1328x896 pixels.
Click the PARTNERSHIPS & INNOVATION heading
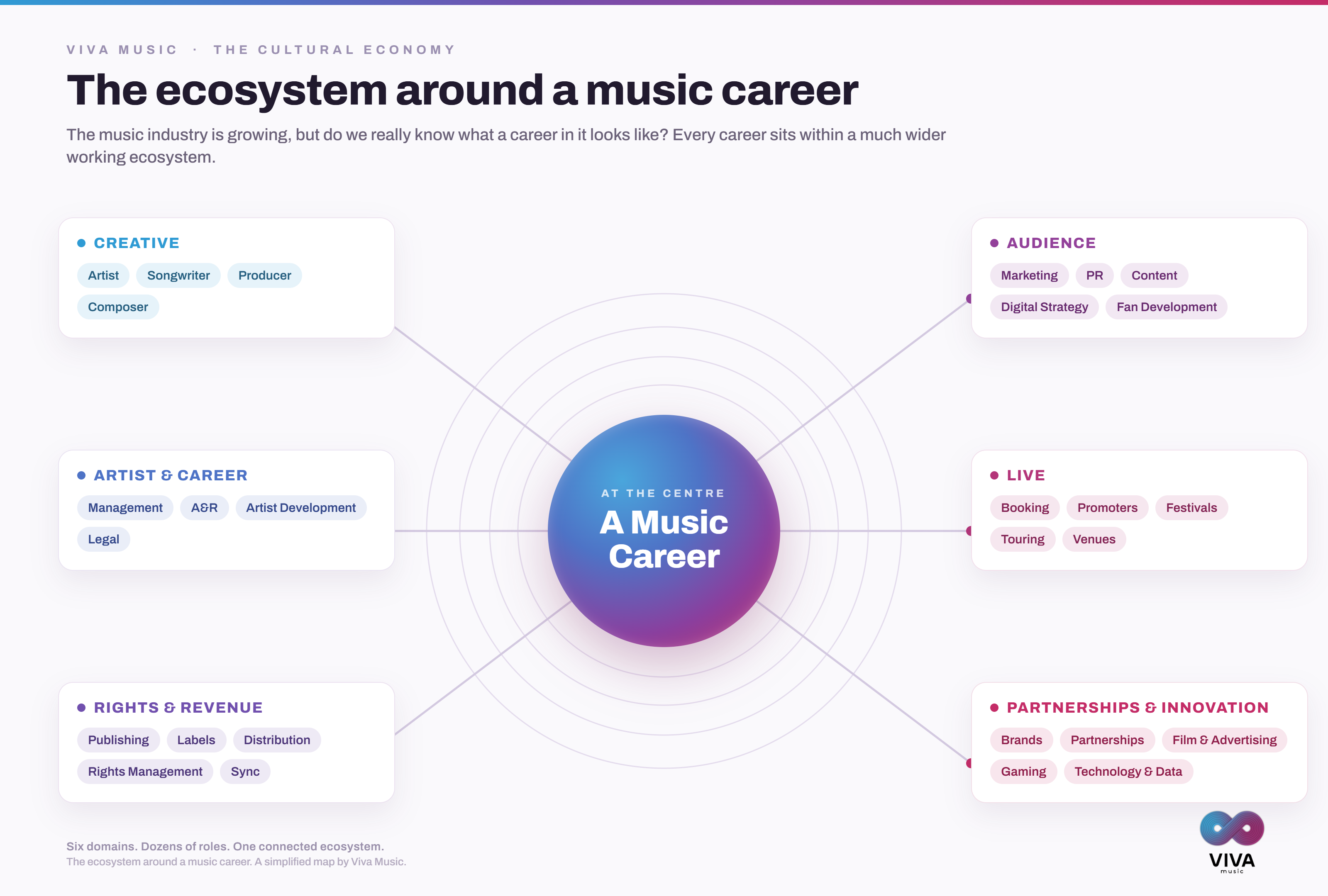(1138, 708)
